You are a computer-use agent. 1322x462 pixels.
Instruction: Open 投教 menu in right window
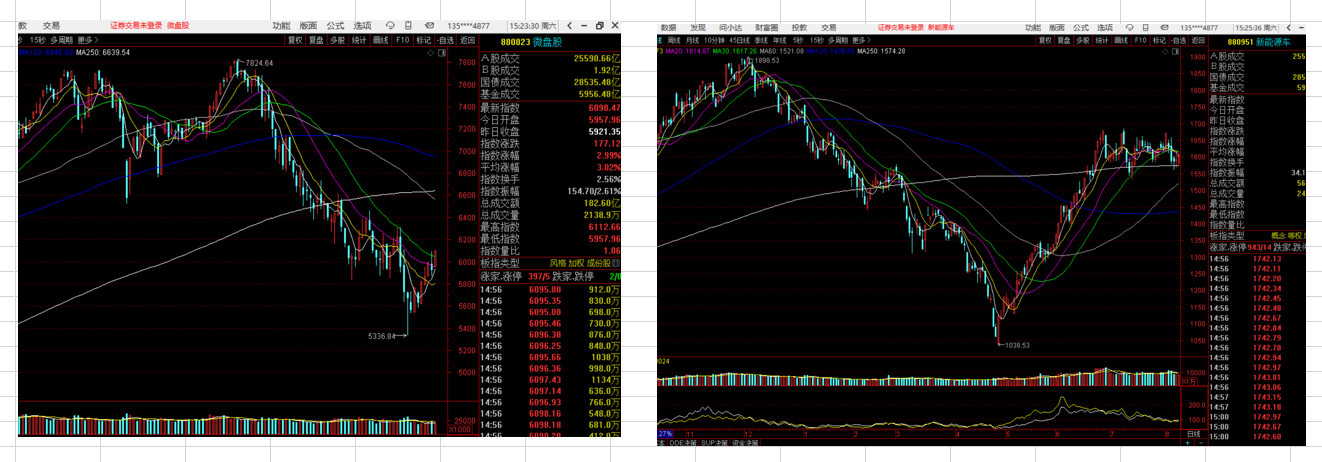(x=799, y=28)
